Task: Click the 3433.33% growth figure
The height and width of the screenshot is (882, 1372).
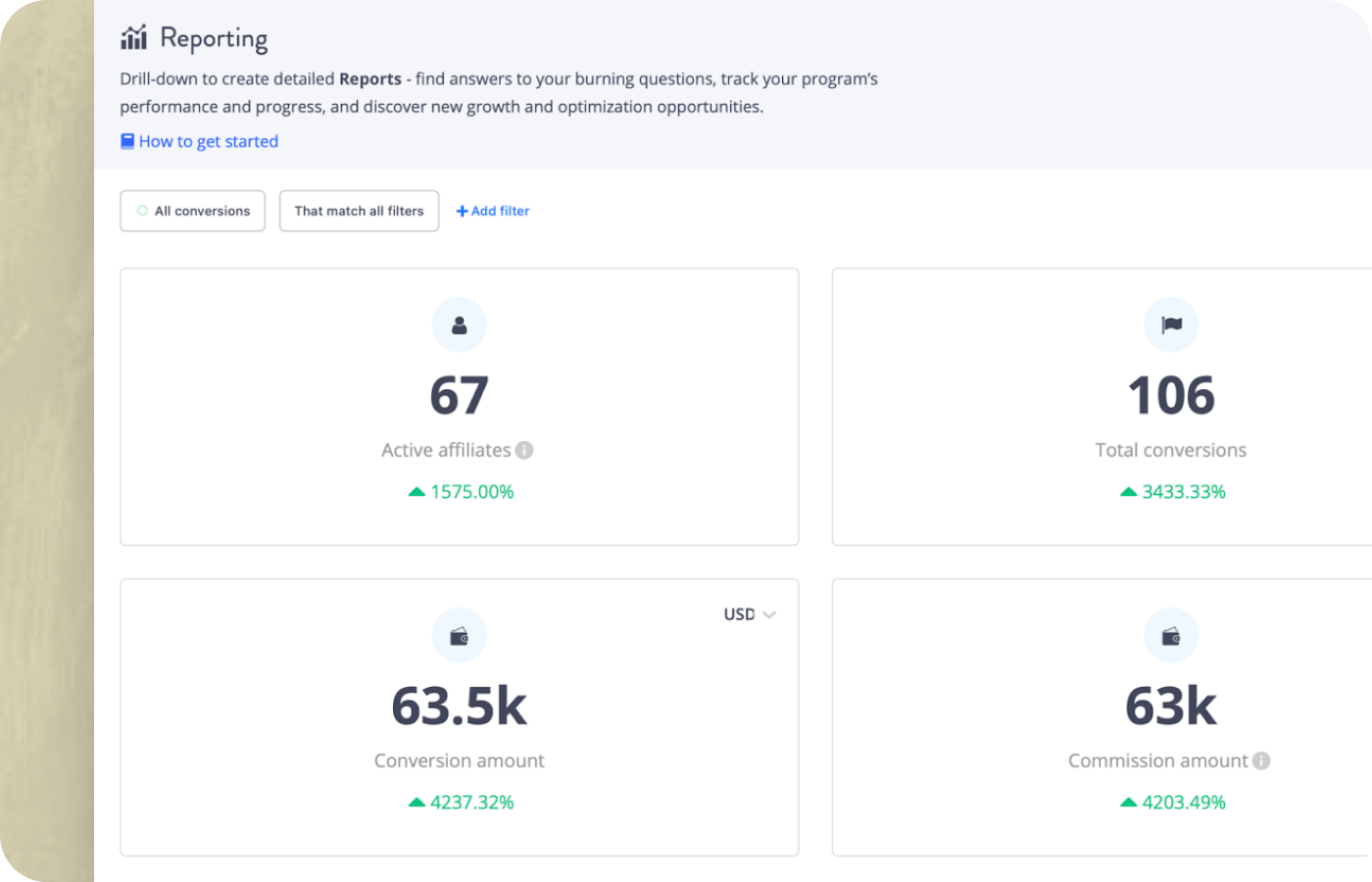Action: (x=1184, y=492)
